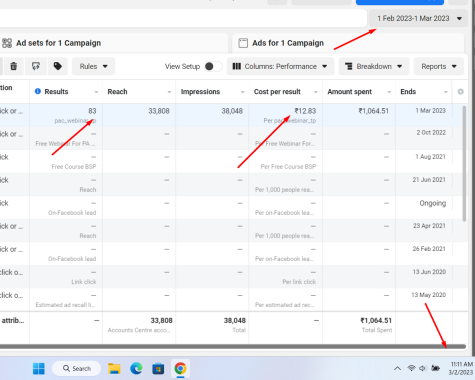Click end date 23 Apr 2021
475x380 pixels.
pos(429,226)
